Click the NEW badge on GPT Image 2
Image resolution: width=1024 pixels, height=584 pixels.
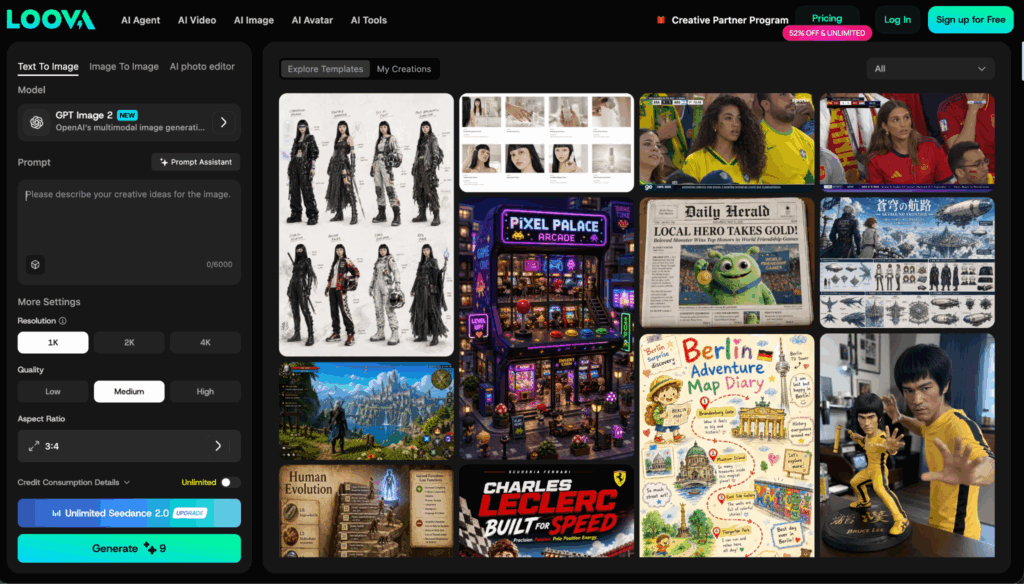coord(127,115)
